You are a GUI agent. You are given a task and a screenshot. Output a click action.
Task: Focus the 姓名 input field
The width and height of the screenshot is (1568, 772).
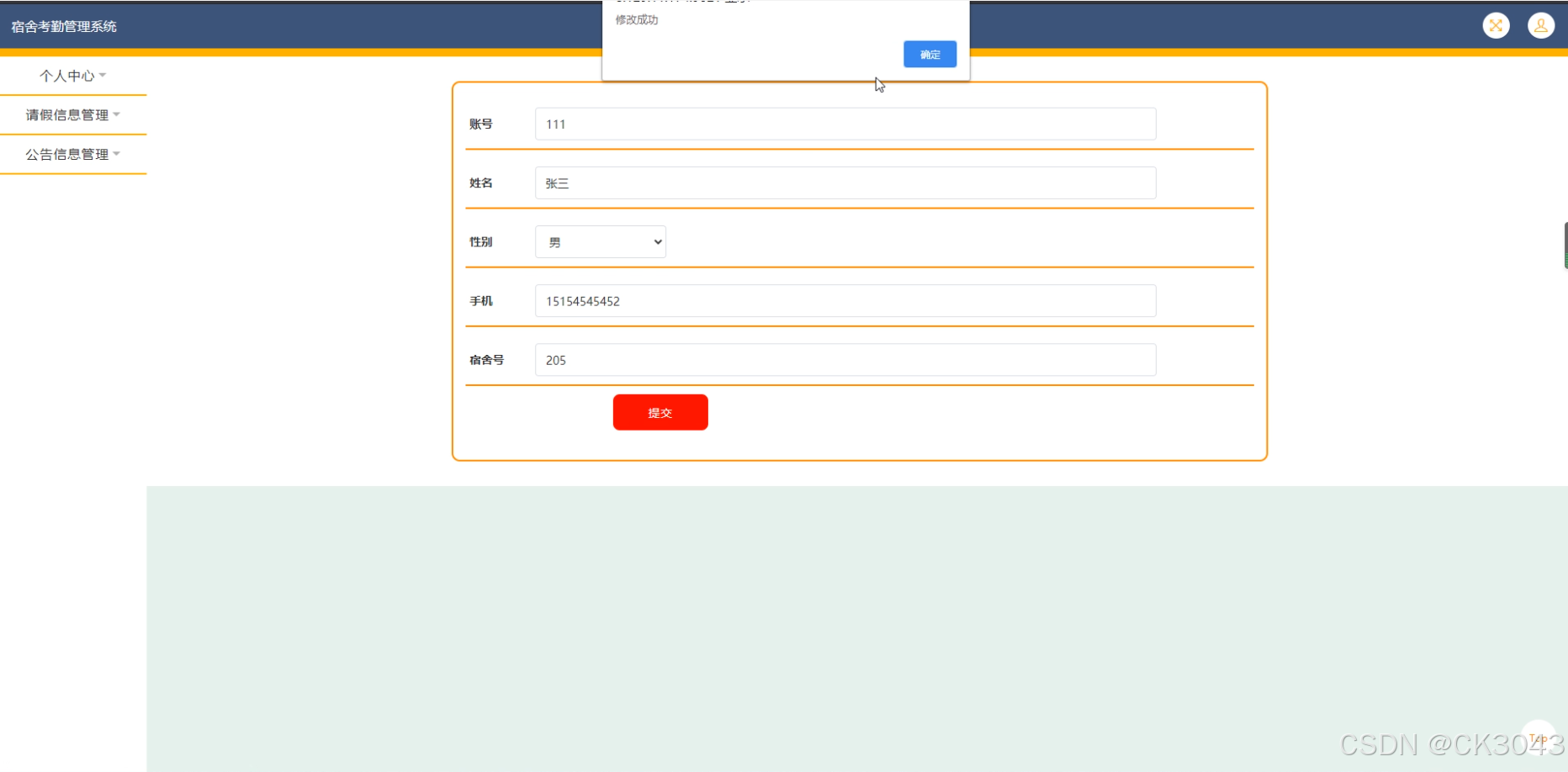(845, 183)
